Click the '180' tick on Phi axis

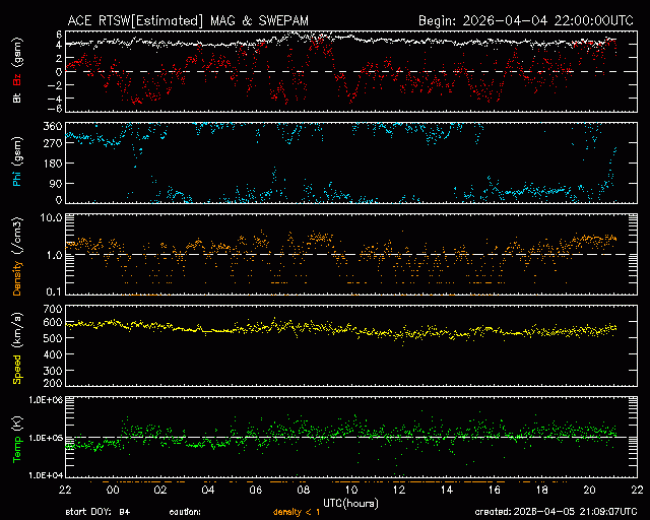[x=53, y=163]
